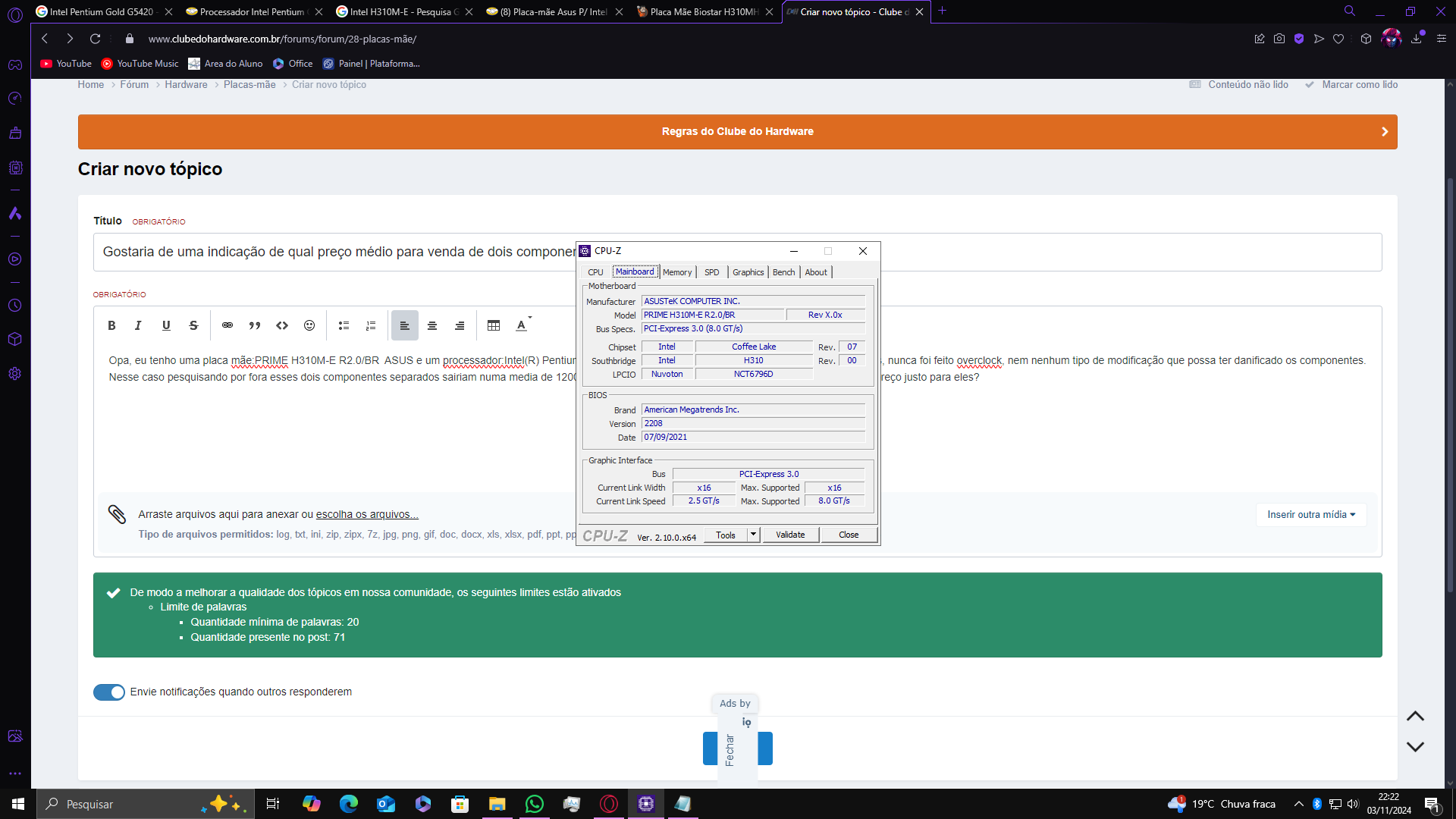Click the escolha os arquivos link
The height and width of the screenshot is (819, 1456).
(367, 515)
